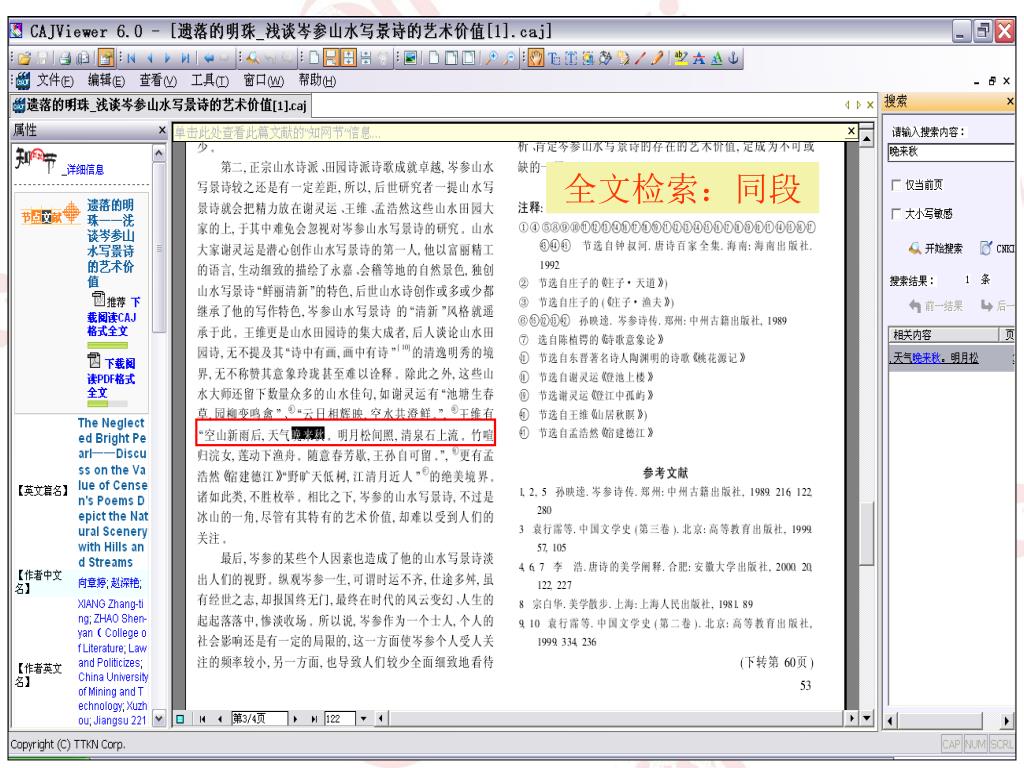Image resolution: width=1024 pixels, height=768 pixels.
Task: Select the column text select tool
Action: click(x=571, y=58)
